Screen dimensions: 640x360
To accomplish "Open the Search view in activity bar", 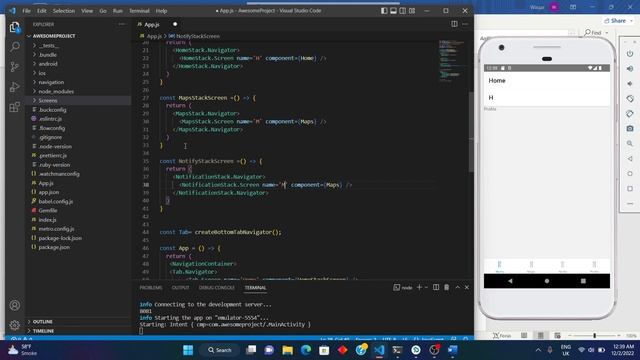I will tap(15, 47).
